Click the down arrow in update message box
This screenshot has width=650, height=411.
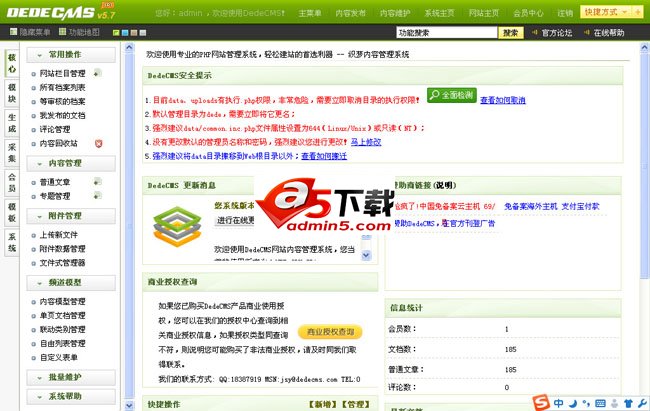(x=366, y=255)
